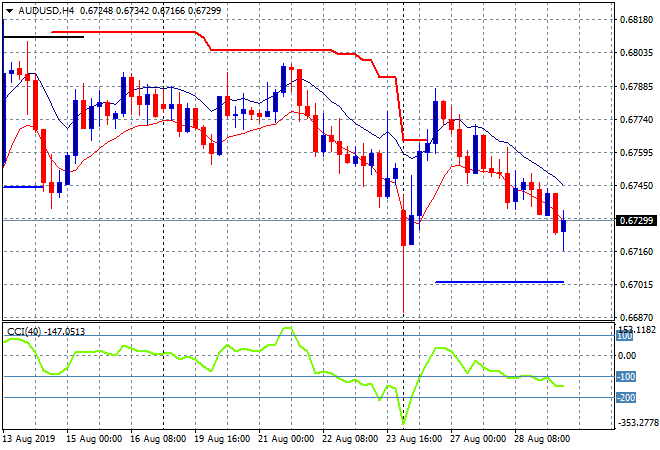Click the 0.67885 price axis label
This screenshot has width=660, height=450.
[636, 87]
